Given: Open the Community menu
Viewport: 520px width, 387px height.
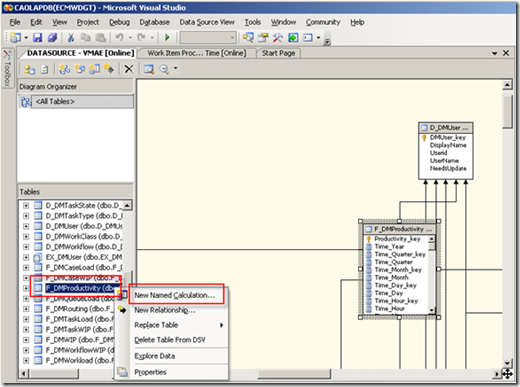Looking at the screenshot, I should 323,22.
